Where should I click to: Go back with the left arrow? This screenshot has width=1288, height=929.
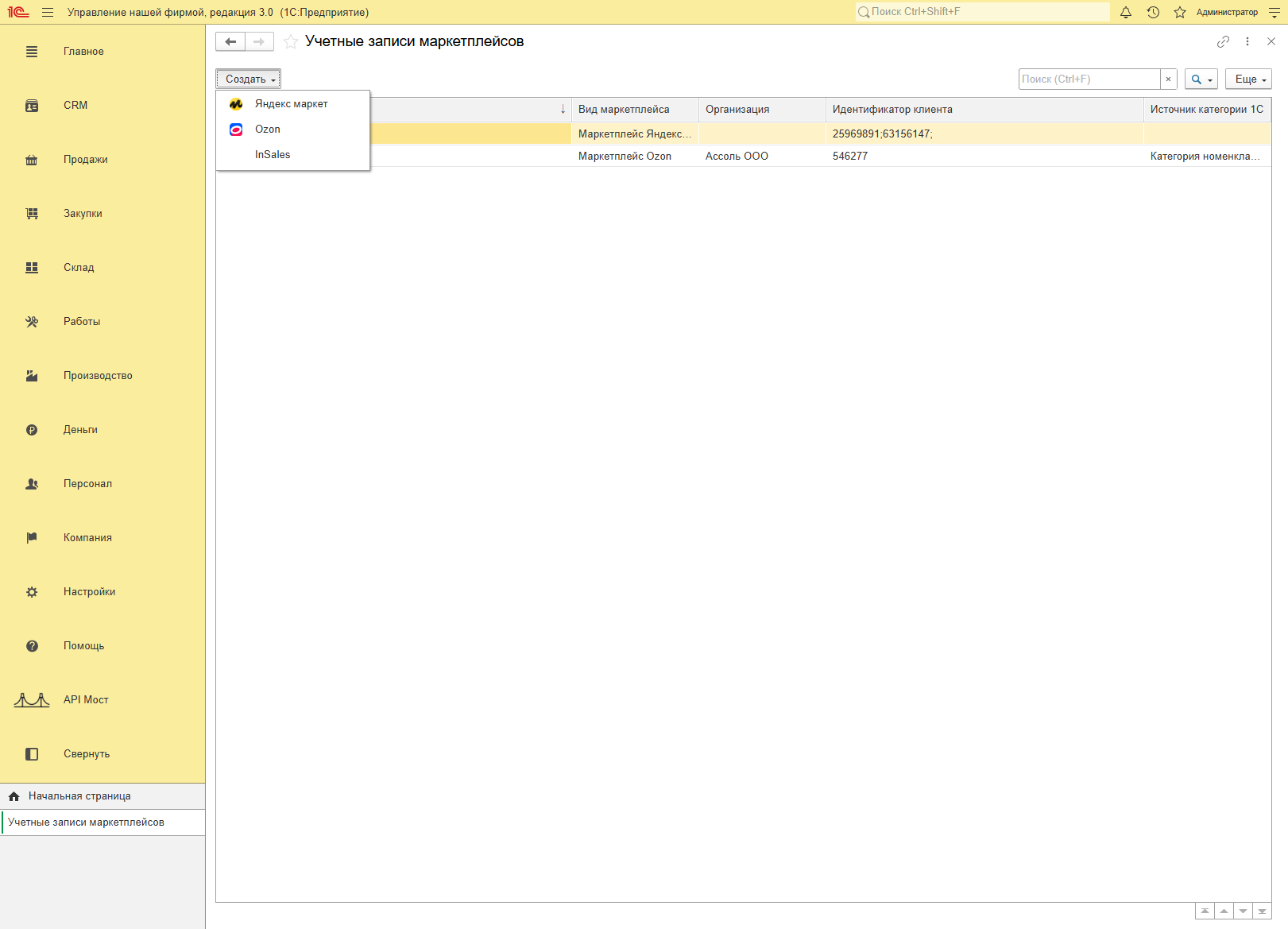[x=230, y=41]
